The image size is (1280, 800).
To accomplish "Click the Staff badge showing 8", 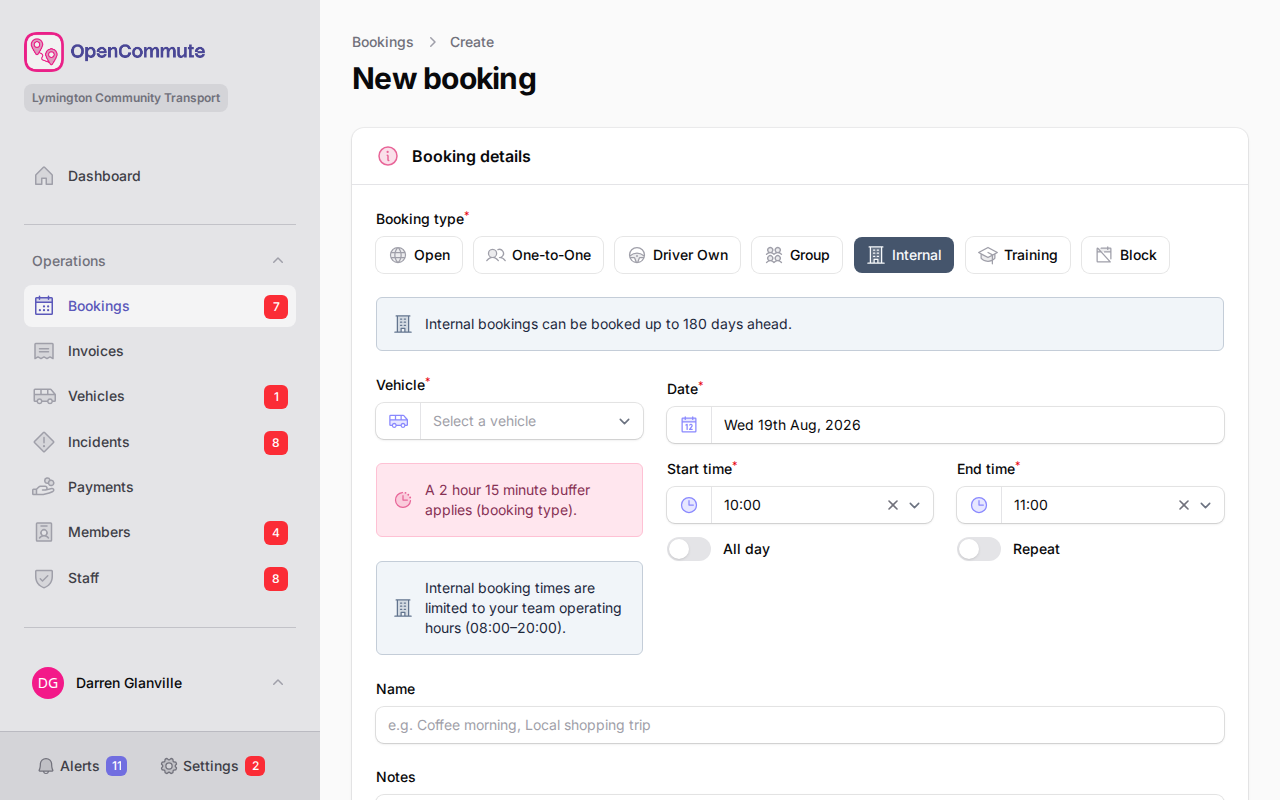I will click(x=276, y=579).
